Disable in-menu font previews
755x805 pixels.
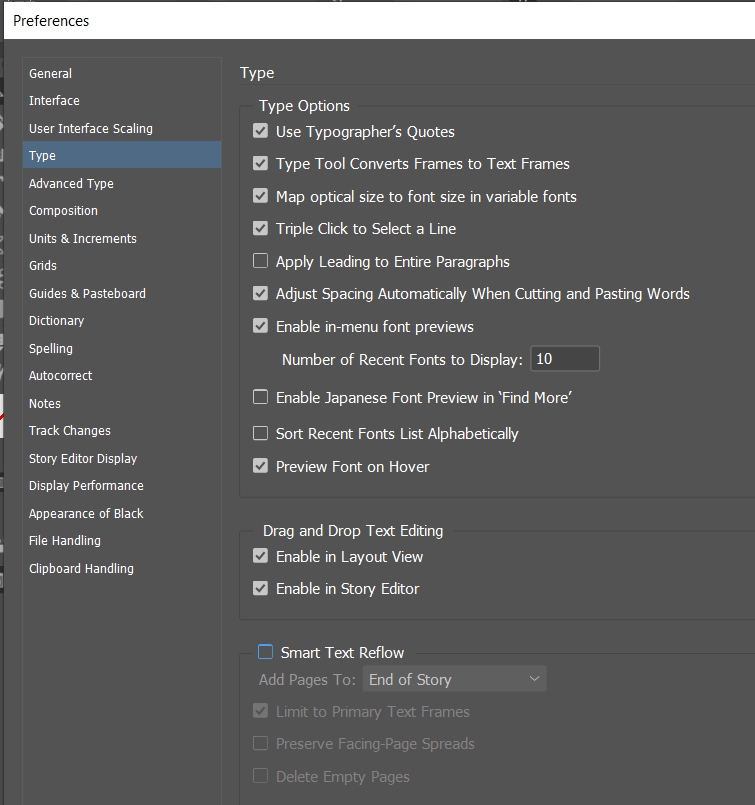(260, 326)
